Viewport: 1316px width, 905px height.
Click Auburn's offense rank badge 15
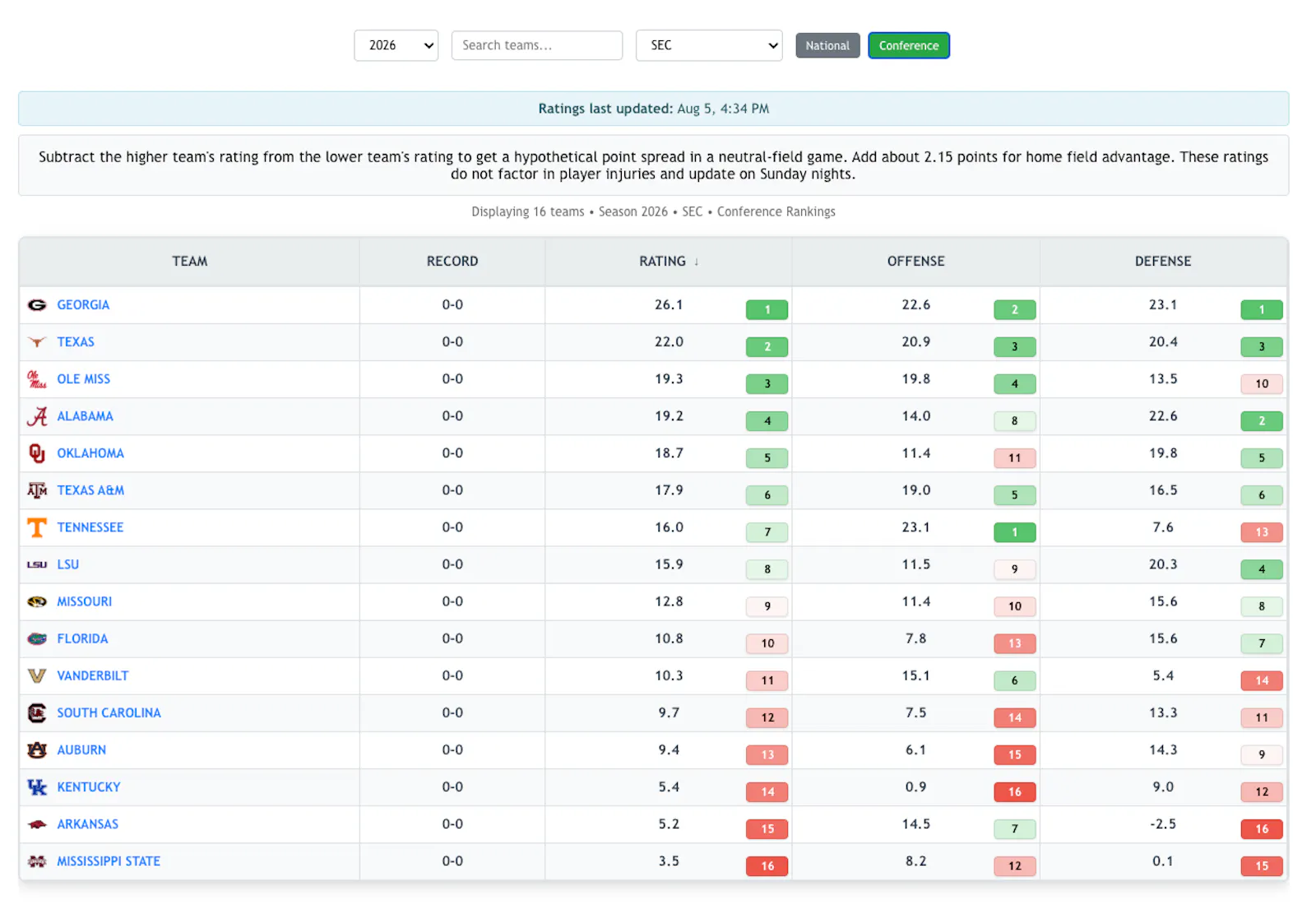(1015, 755)
